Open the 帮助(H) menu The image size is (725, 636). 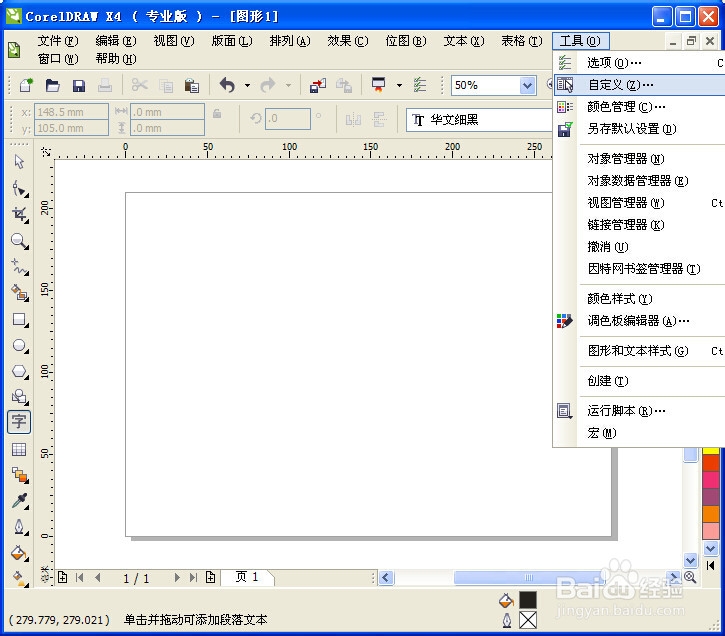[x=116, y=59]
